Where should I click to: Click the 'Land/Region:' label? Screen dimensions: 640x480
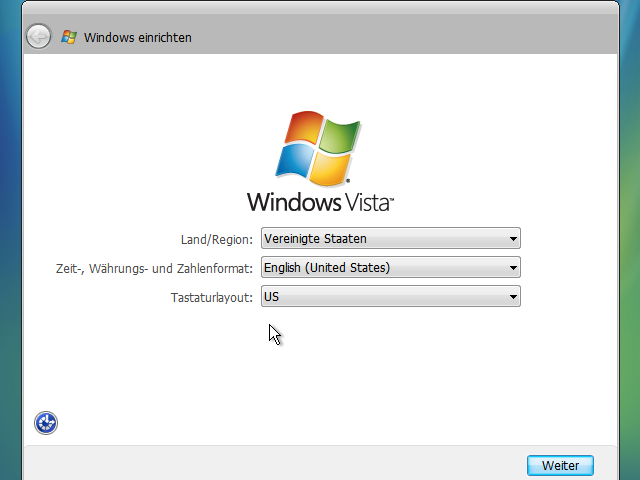pos(217,240)
